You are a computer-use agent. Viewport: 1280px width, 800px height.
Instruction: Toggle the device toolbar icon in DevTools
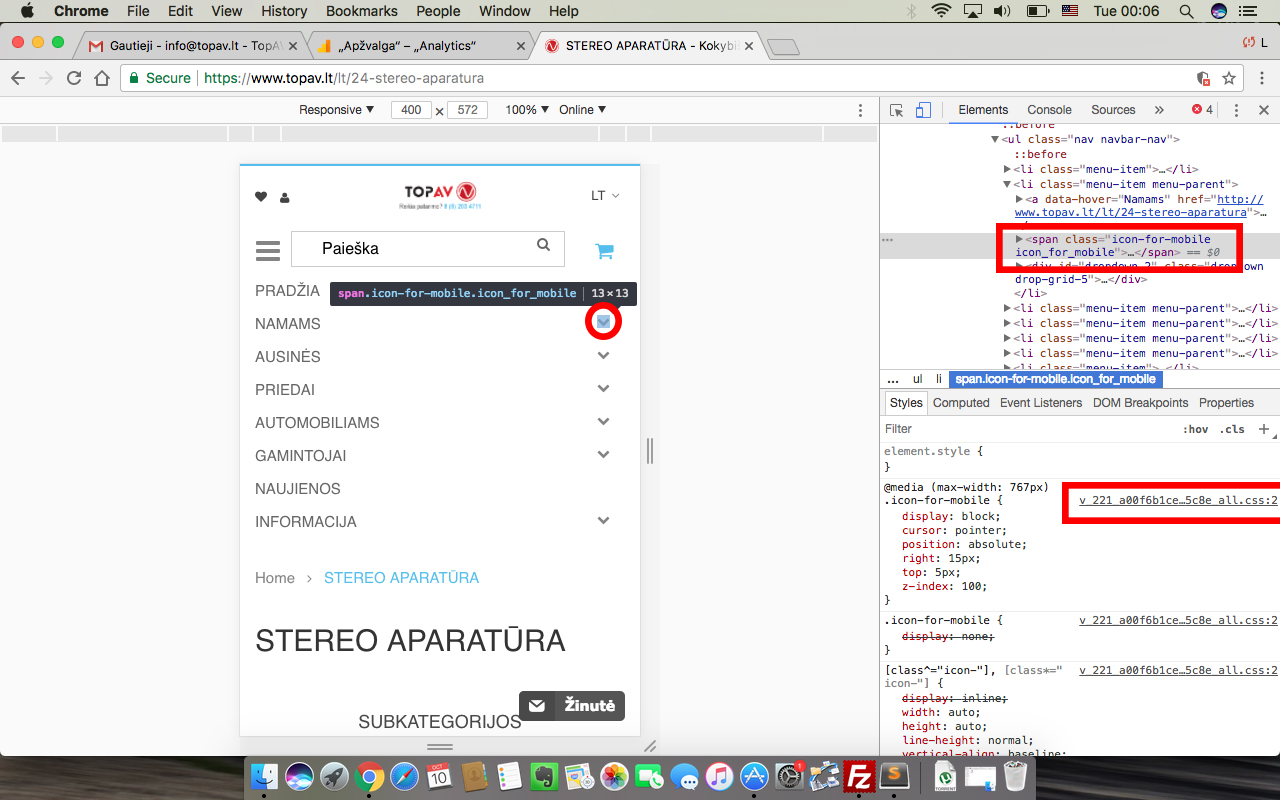pyautogui.click(x=923, y=110)
